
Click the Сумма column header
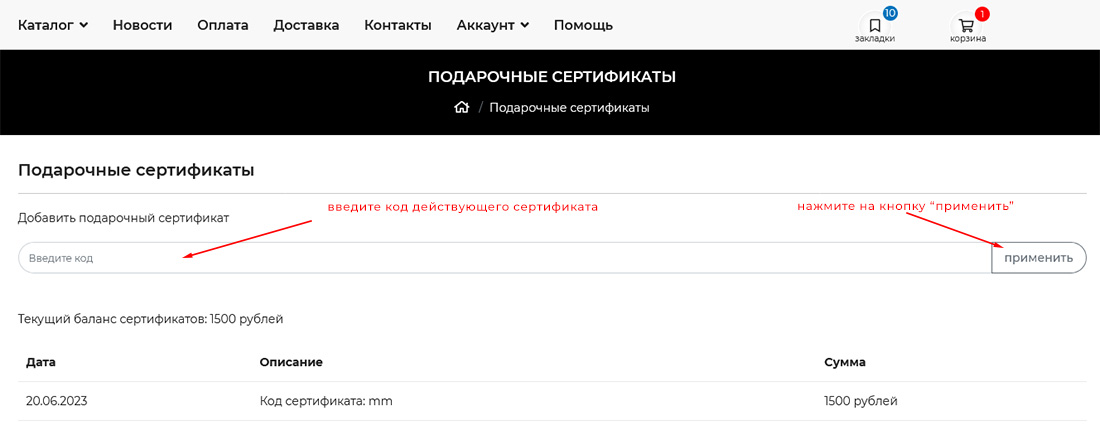coord(845,362)
